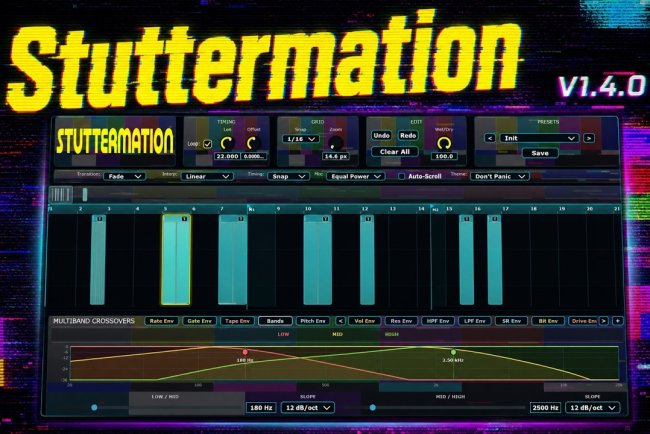This screenshot has height=434, width=650.
Task: Click the red 180 Hz crossover point
Action: pyautogui.click(x=245, y=352)
